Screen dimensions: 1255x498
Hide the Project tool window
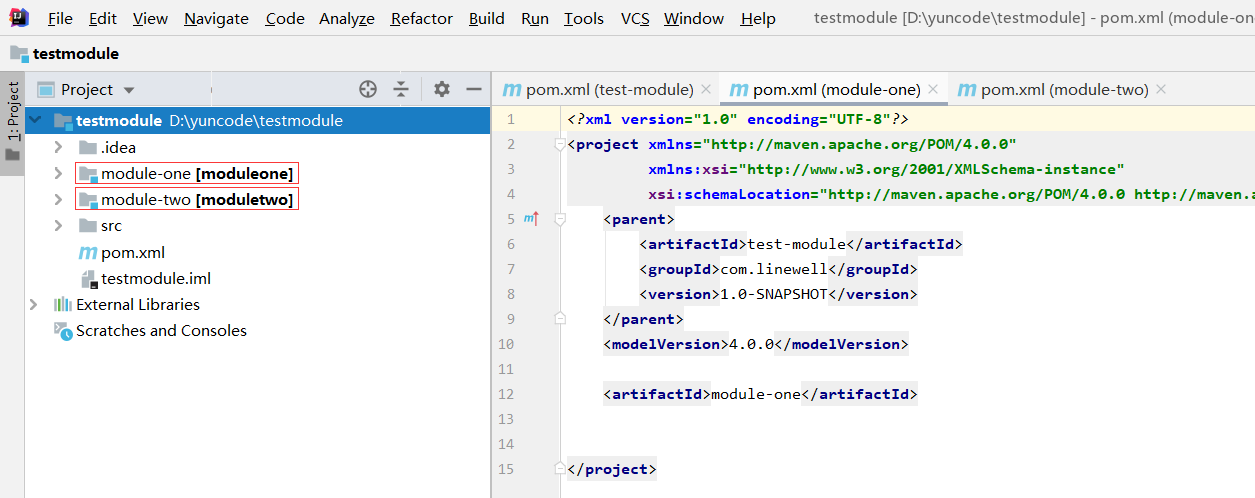click(474, 89)
